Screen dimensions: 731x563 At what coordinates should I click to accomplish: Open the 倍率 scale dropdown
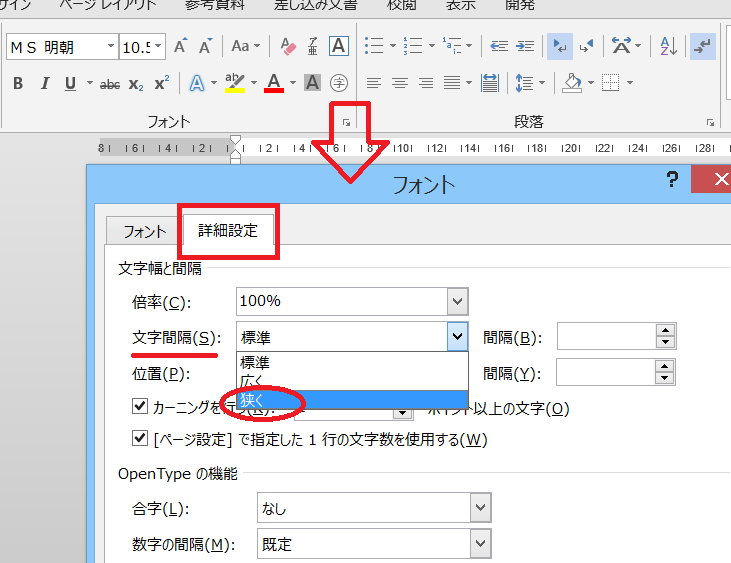(456, 301)
